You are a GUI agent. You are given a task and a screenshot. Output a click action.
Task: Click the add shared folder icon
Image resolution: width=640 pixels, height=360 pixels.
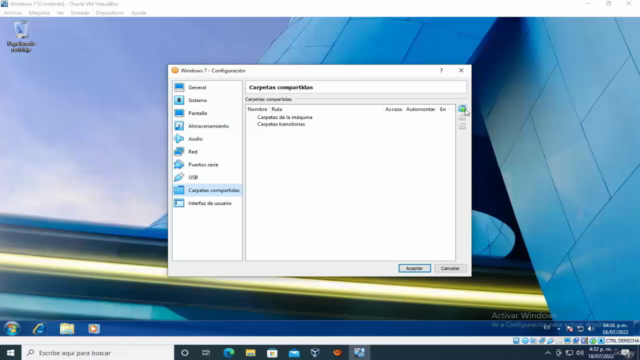[x=462, y=109]
